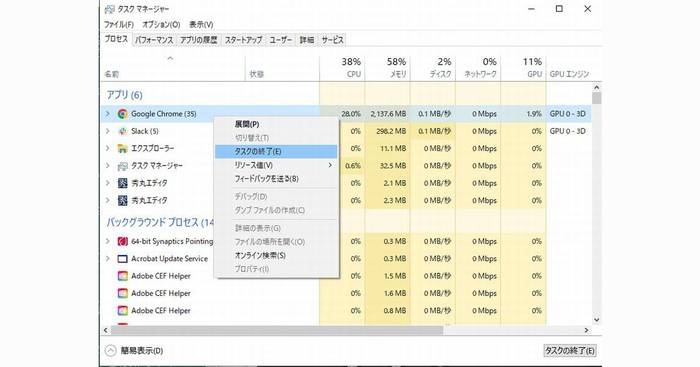The height and width of the screenshot is (367, 700).
Task: Click the second Adobe CEF Helper icon
Action: 122,293
